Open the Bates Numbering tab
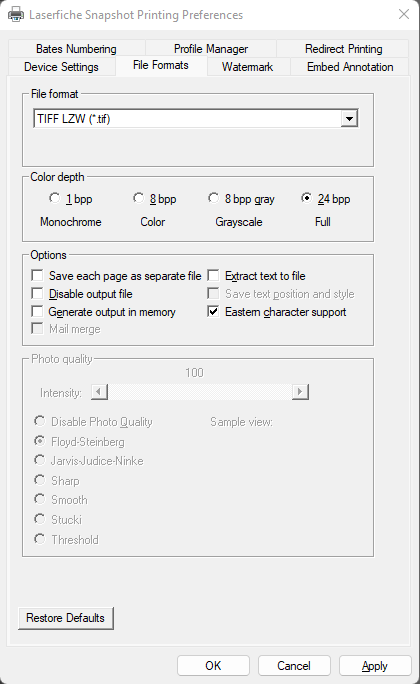This screenshot has height=684, width=420. 76,48
